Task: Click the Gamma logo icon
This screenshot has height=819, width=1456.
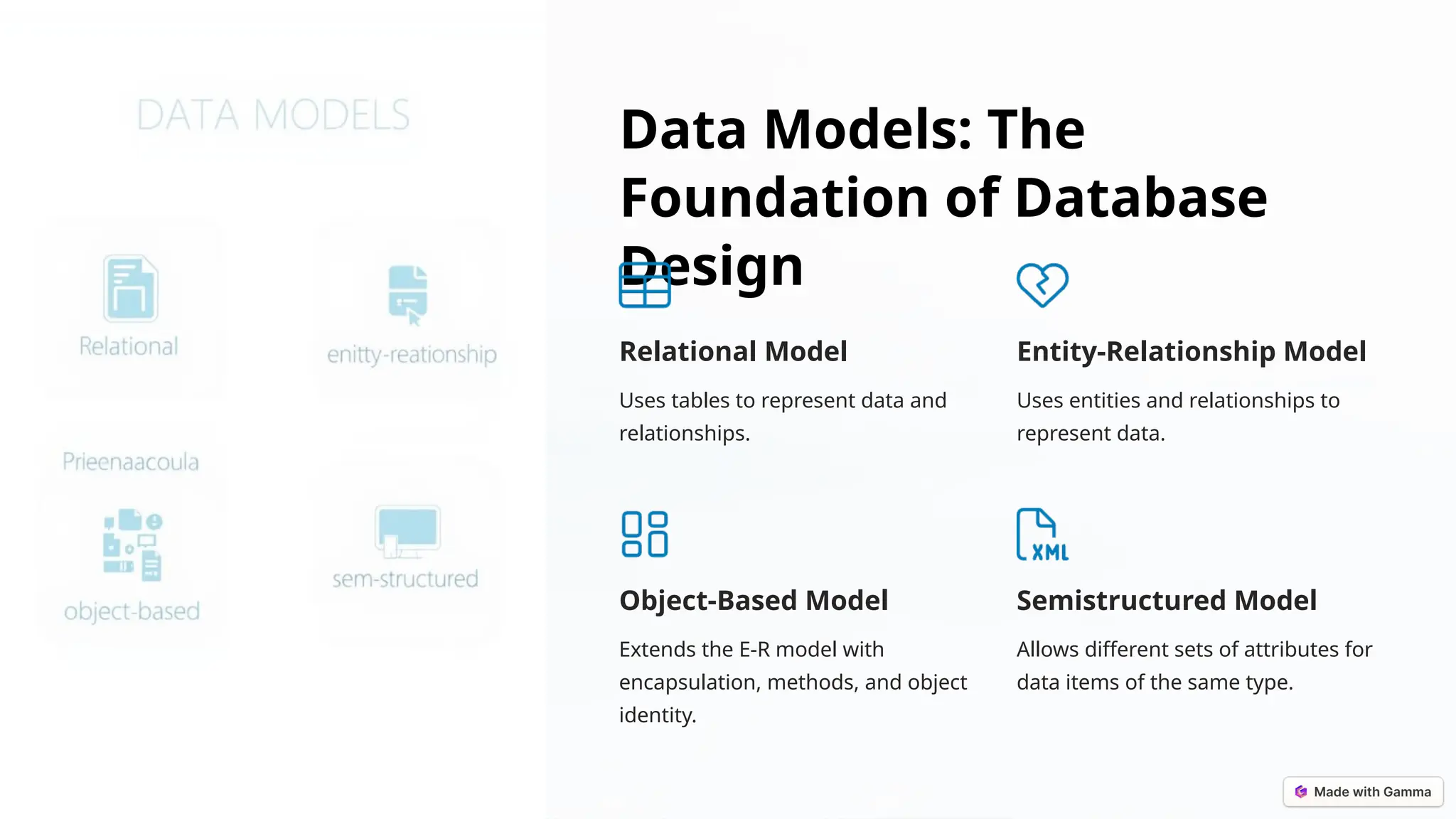Action: click(1301, 792)
